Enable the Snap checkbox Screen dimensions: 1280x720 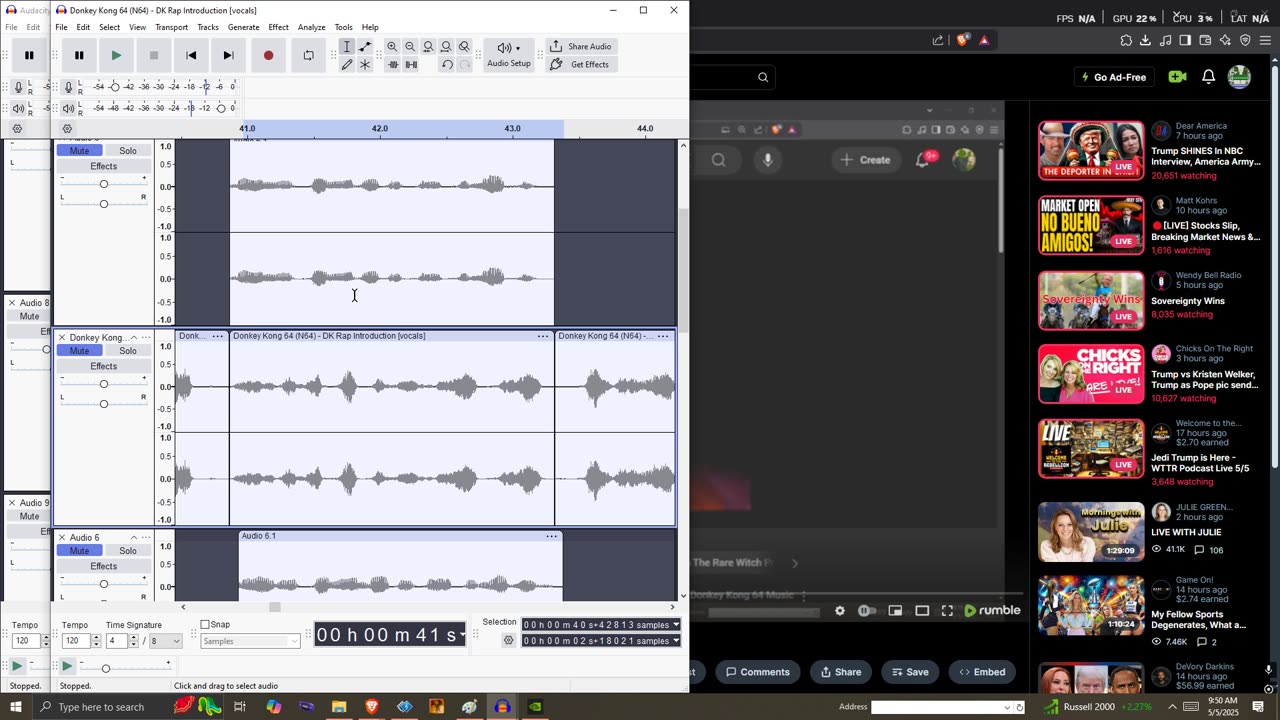click(205, 625)
